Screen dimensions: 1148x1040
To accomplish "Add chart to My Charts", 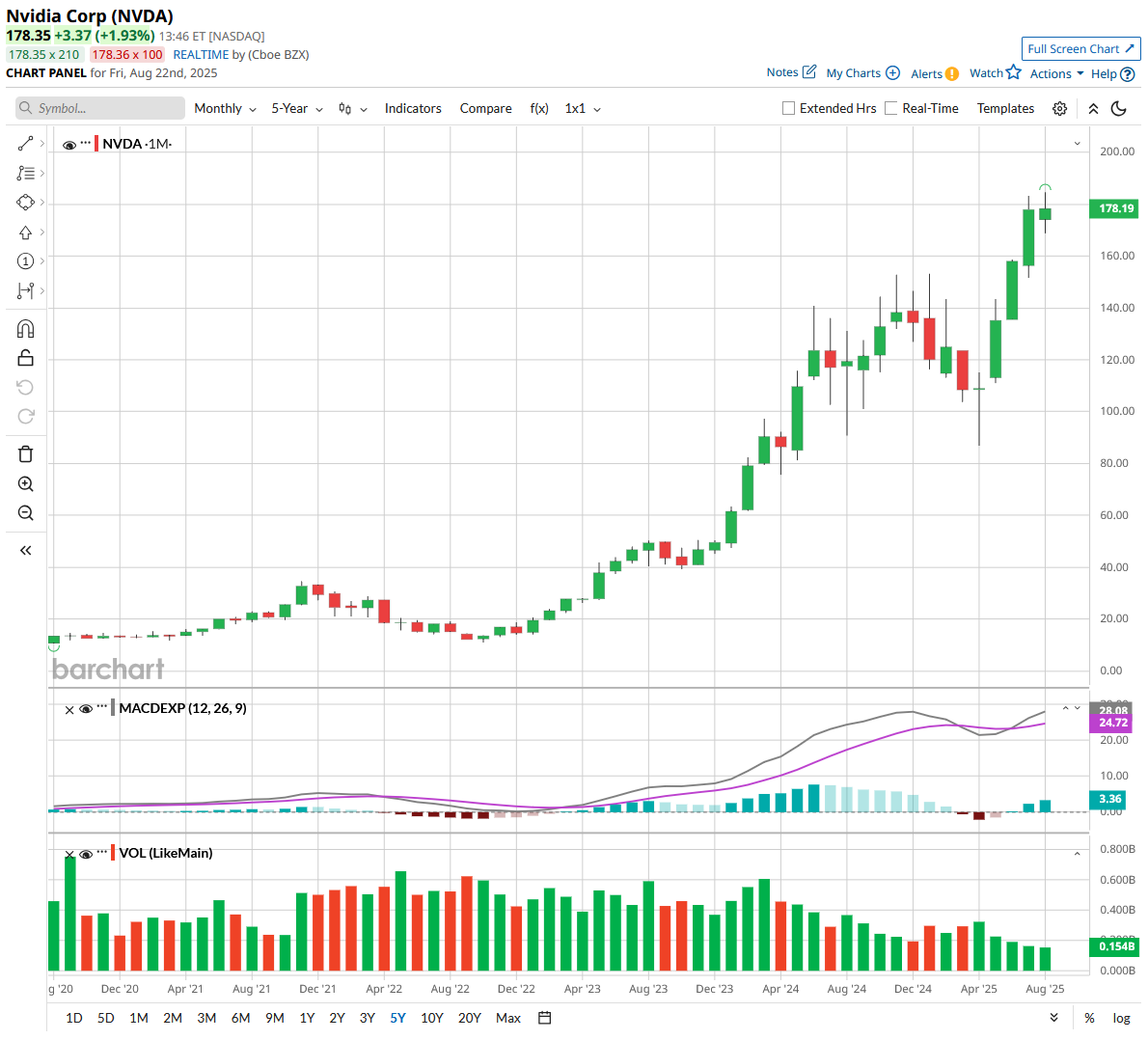I will tap(892, 72).
